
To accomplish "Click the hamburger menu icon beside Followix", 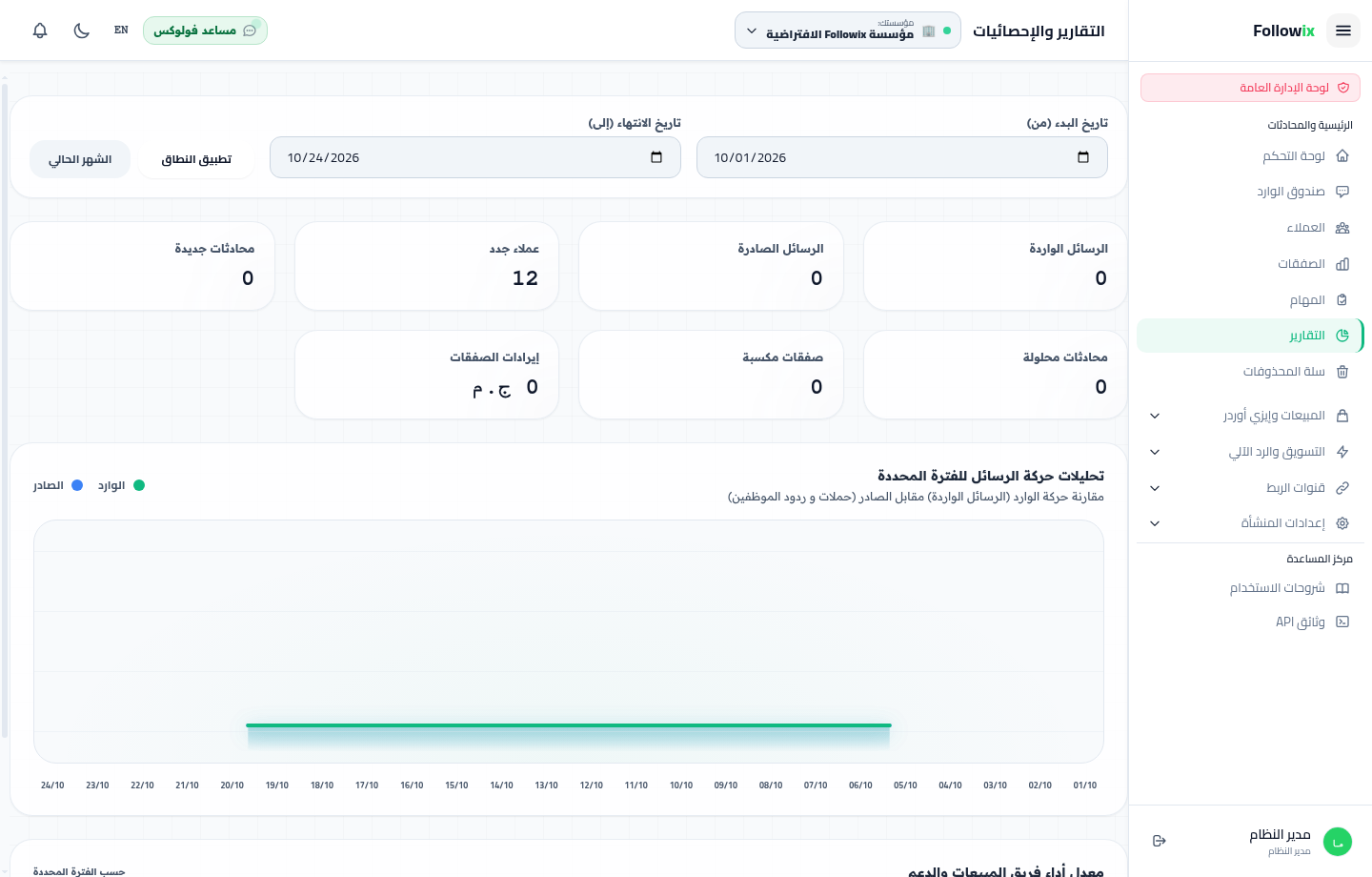I will click(x=1343, y=31).
